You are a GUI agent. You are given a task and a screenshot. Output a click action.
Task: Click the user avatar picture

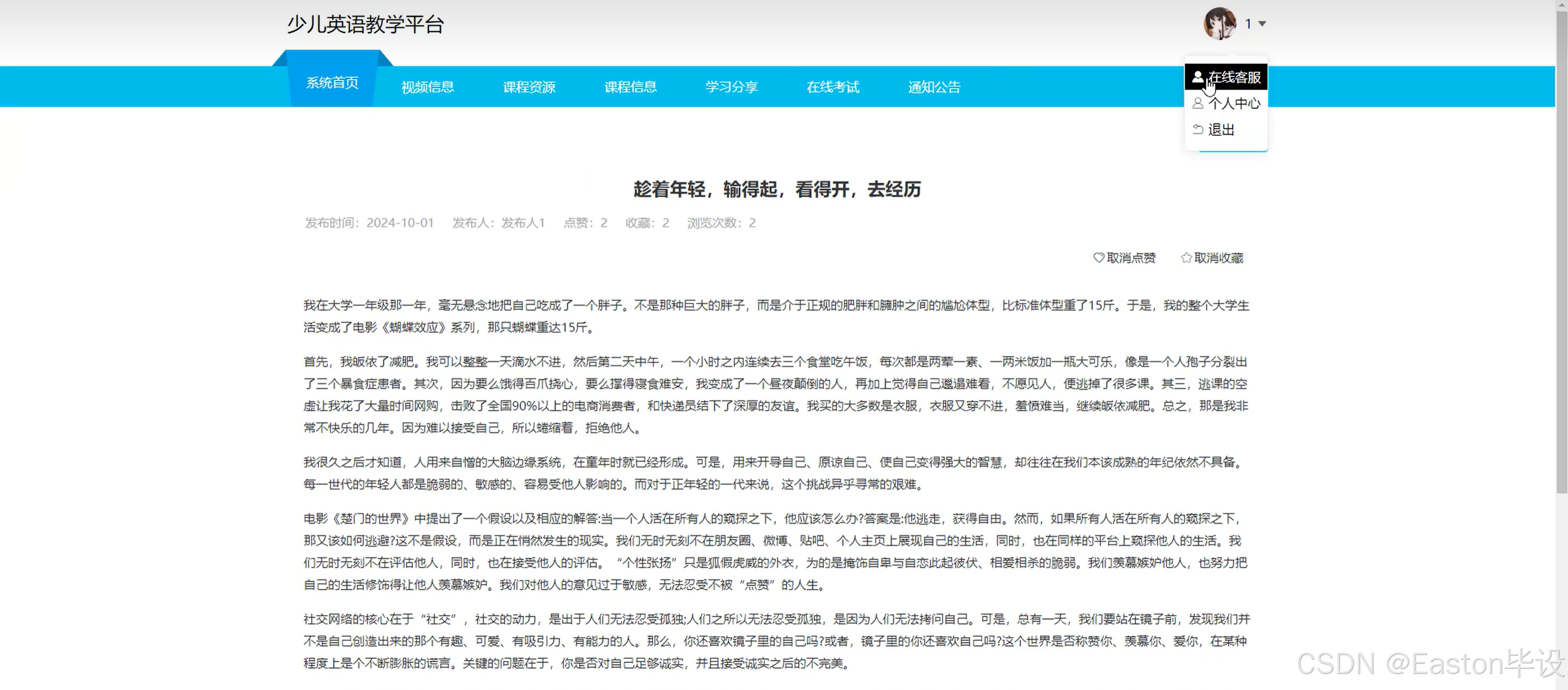1219,24
